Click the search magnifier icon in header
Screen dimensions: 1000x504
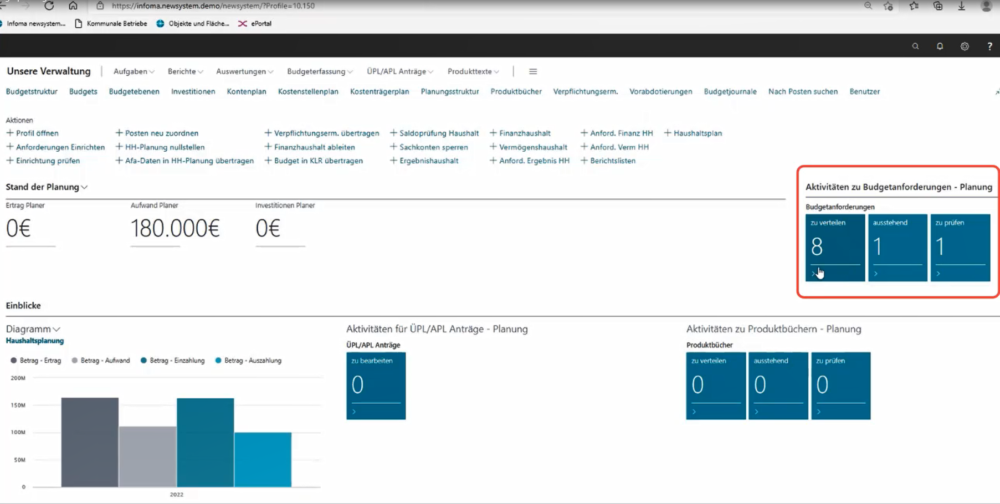pos(915,46)
